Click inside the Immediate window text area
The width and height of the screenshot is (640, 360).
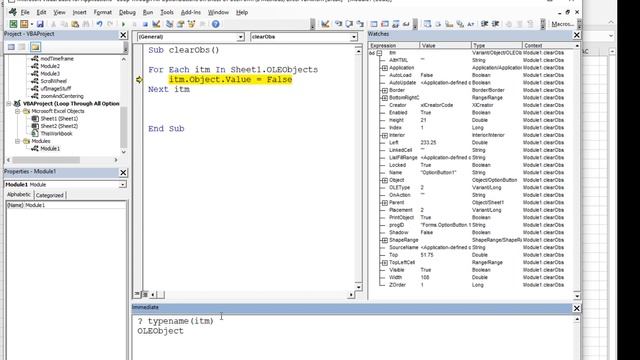coord(353,337)
